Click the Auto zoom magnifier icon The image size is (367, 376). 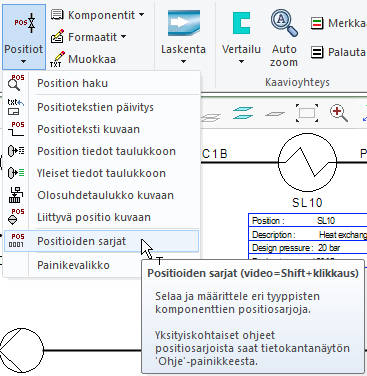click(x=284, y=23)
